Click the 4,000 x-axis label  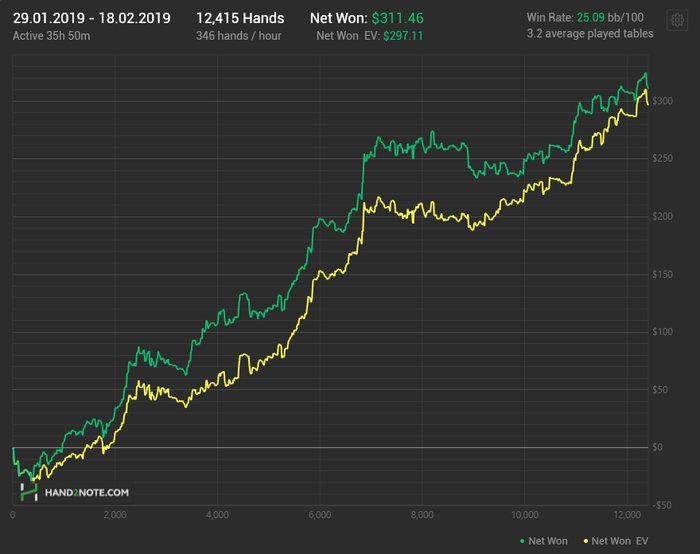pos(217,515)
